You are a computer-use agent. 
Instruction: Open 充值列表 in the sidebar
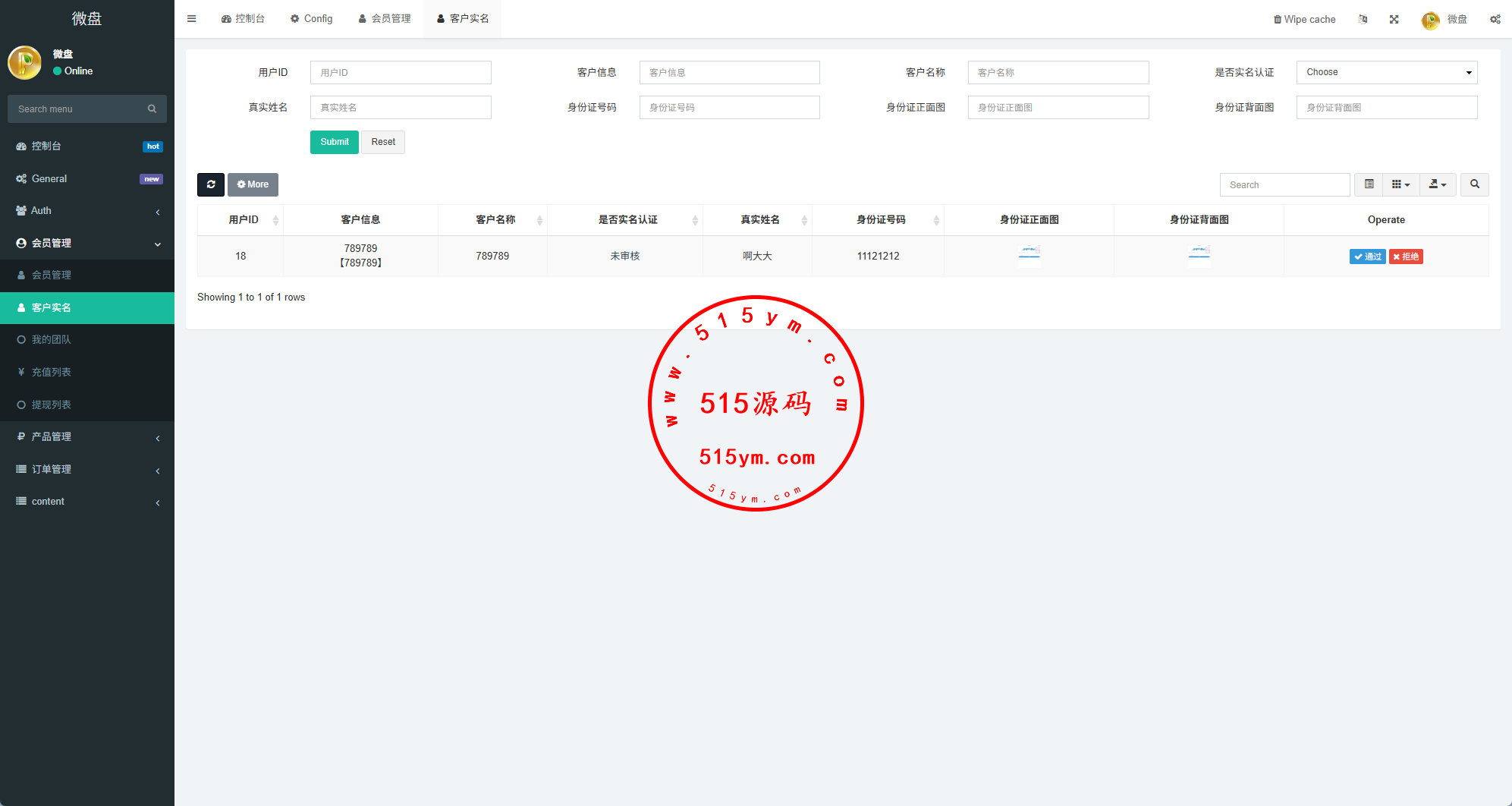pos(52,373)
